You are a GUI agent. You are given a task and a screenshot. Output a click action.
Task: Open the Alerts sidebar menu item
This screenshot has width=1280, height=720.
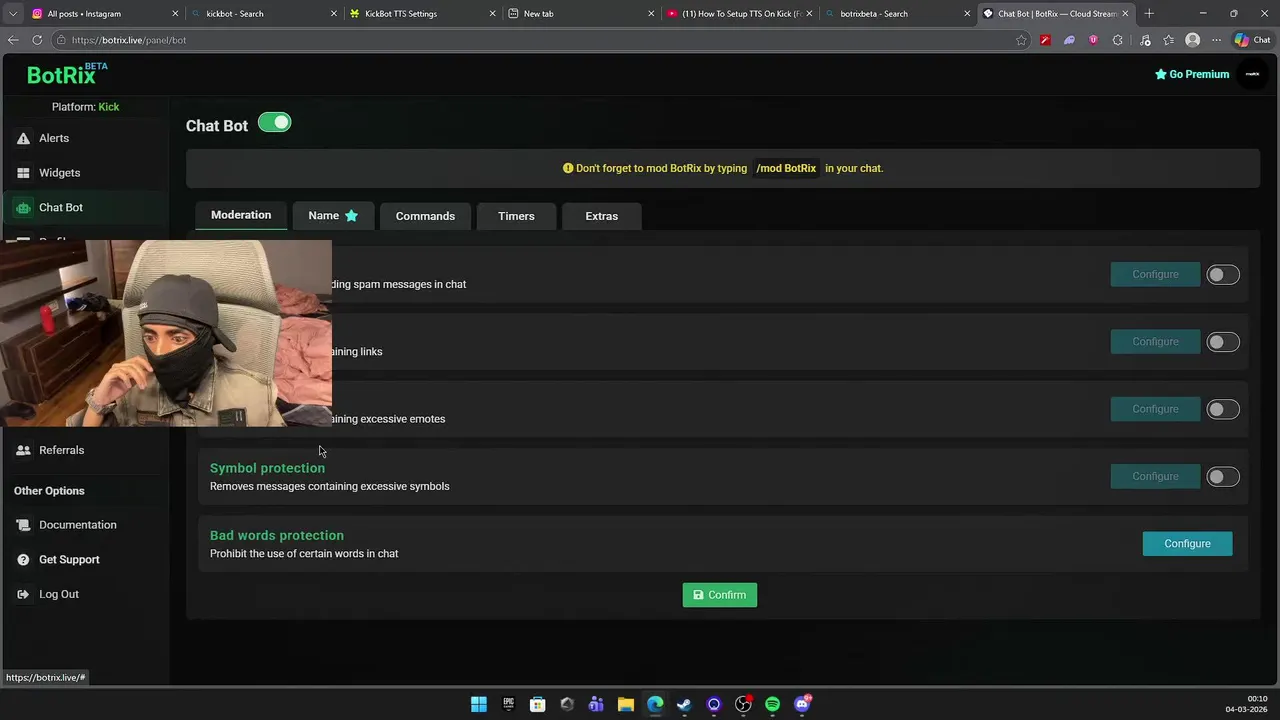[x=84, y=138]
